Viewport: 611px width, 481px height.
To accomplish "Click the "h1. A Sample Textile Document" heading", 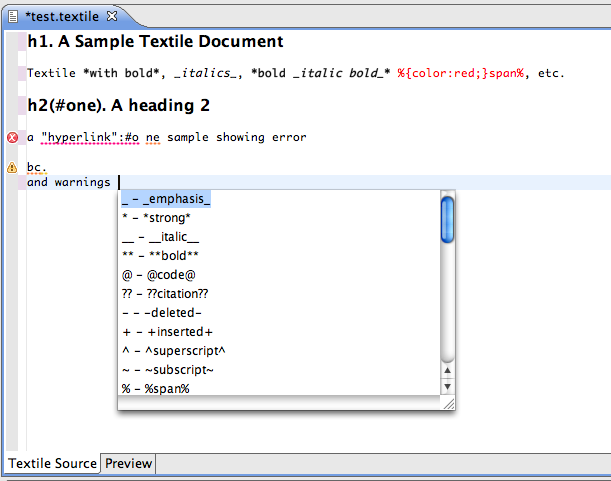I will point(155,41).
